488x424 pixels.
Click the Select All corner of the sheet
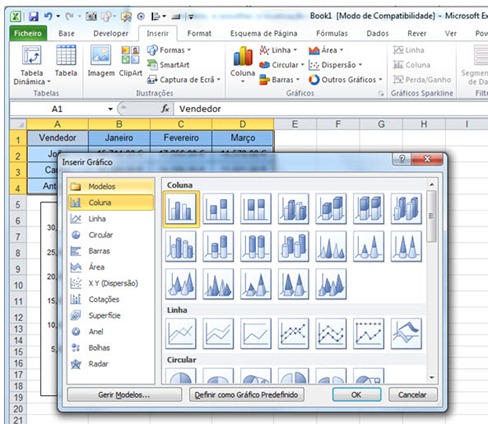(x=18, y=124)
